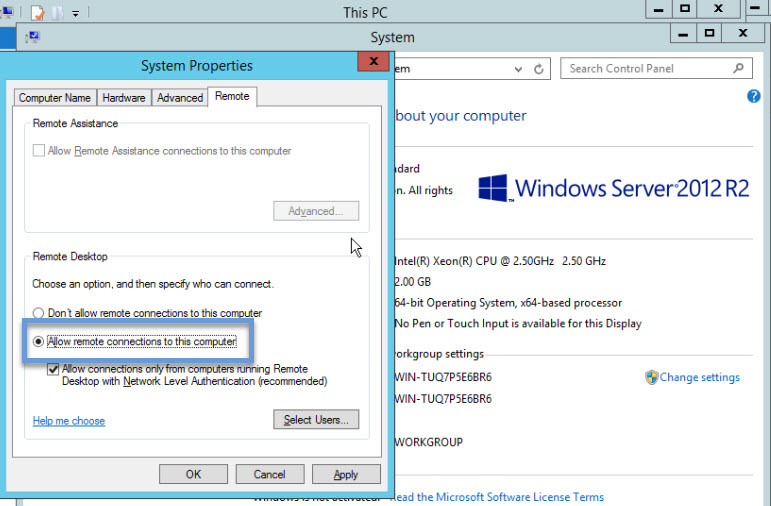Go to the Advanced tab
Image resolution: width=771 pixels, height=506 pixels.
coord(180,98)
